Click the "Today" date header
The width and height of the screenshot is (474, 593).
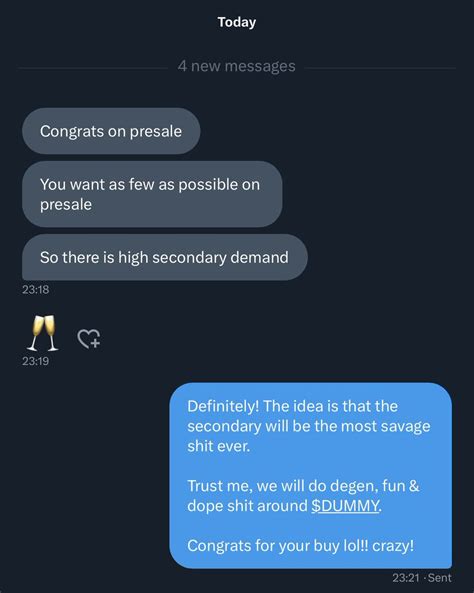pyautogui.click(x=237, y=22)
